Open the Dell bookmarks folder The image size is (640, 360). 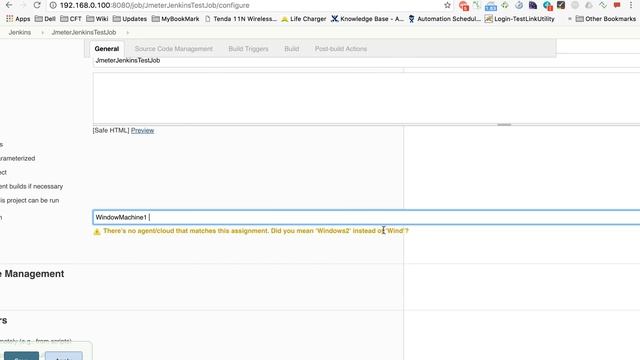coord(45,19)
